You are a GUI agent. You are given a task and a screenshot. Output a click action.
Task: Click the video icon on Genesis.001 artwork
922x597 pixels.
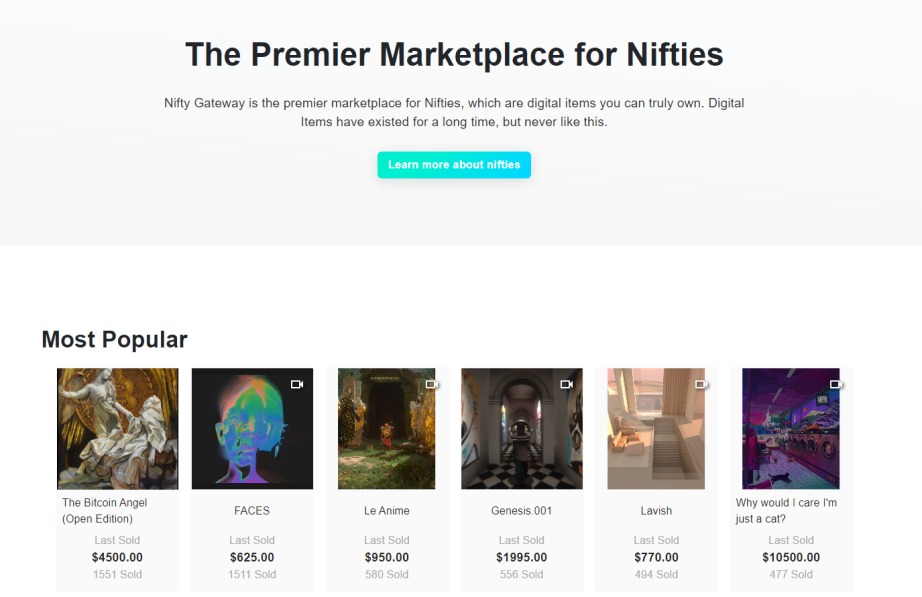pos(567,384)
